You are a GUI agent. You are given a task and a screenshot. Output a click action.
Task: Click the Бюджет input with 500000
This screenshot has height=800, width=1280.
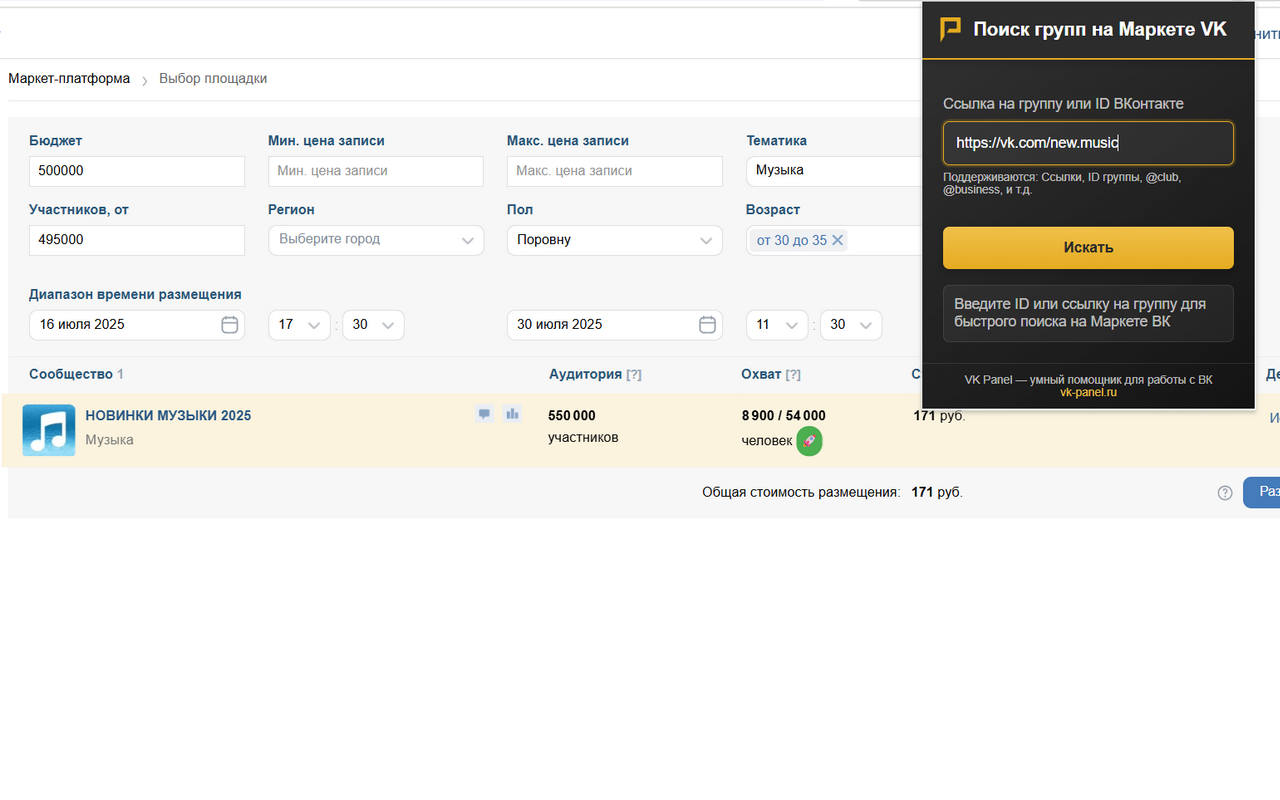137,171
